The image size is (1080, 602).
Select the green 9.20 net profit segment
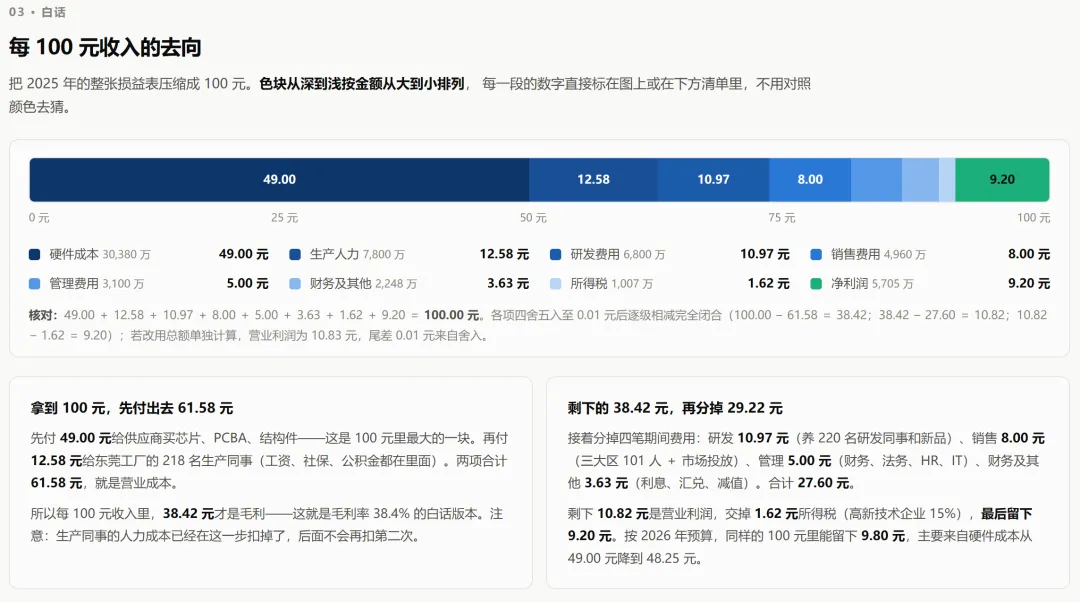coord(1002,180)
